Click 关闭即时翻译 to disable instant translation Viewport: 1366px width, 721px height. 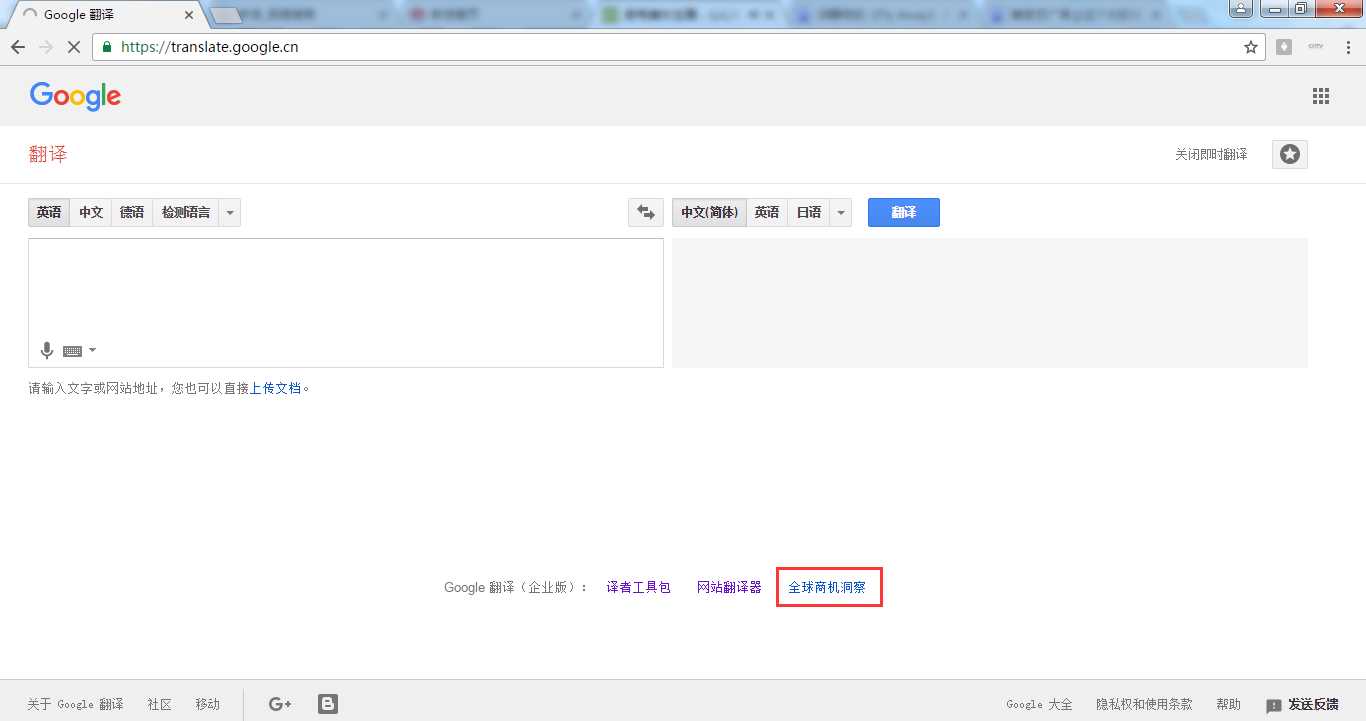pyautogui.click(x=1211, y=154)
